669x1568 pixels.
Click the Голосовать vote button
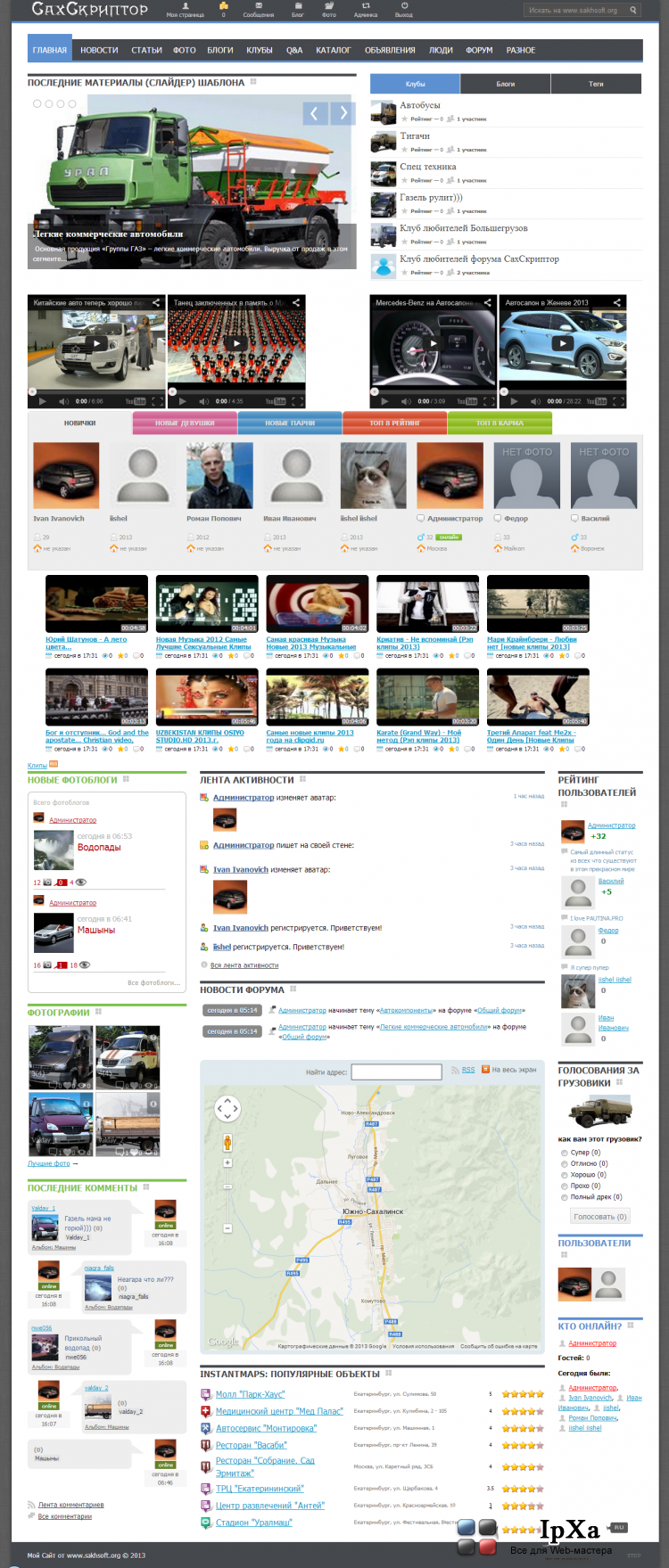point(600,1216)
